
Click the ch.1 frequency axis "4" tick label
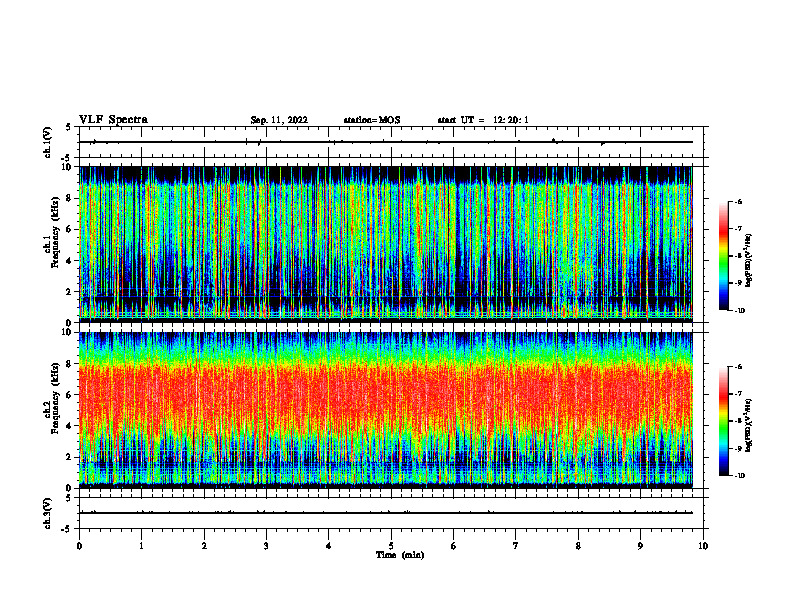point(71,261)
